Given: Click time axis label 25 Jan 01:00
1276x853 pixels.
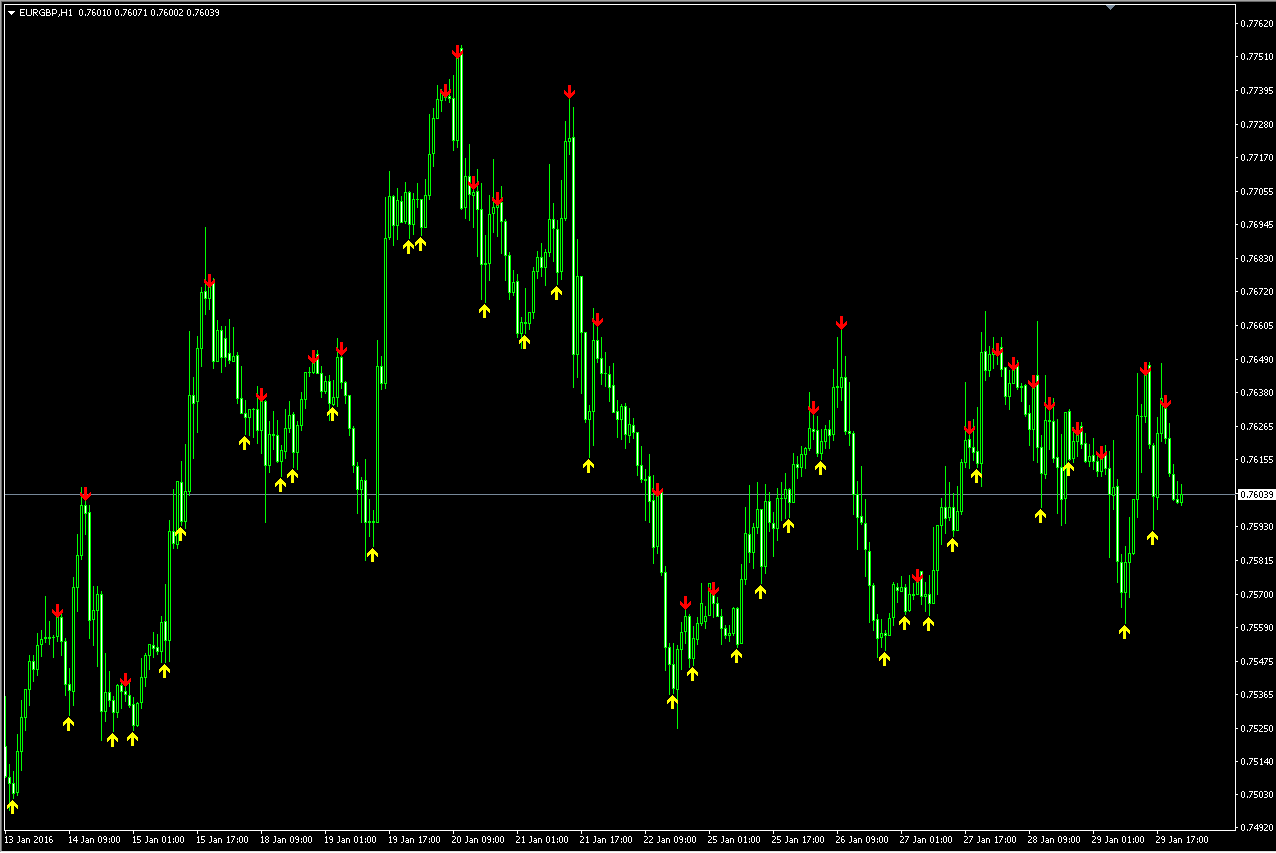Looking at the screenshot, I should point(734,840).
